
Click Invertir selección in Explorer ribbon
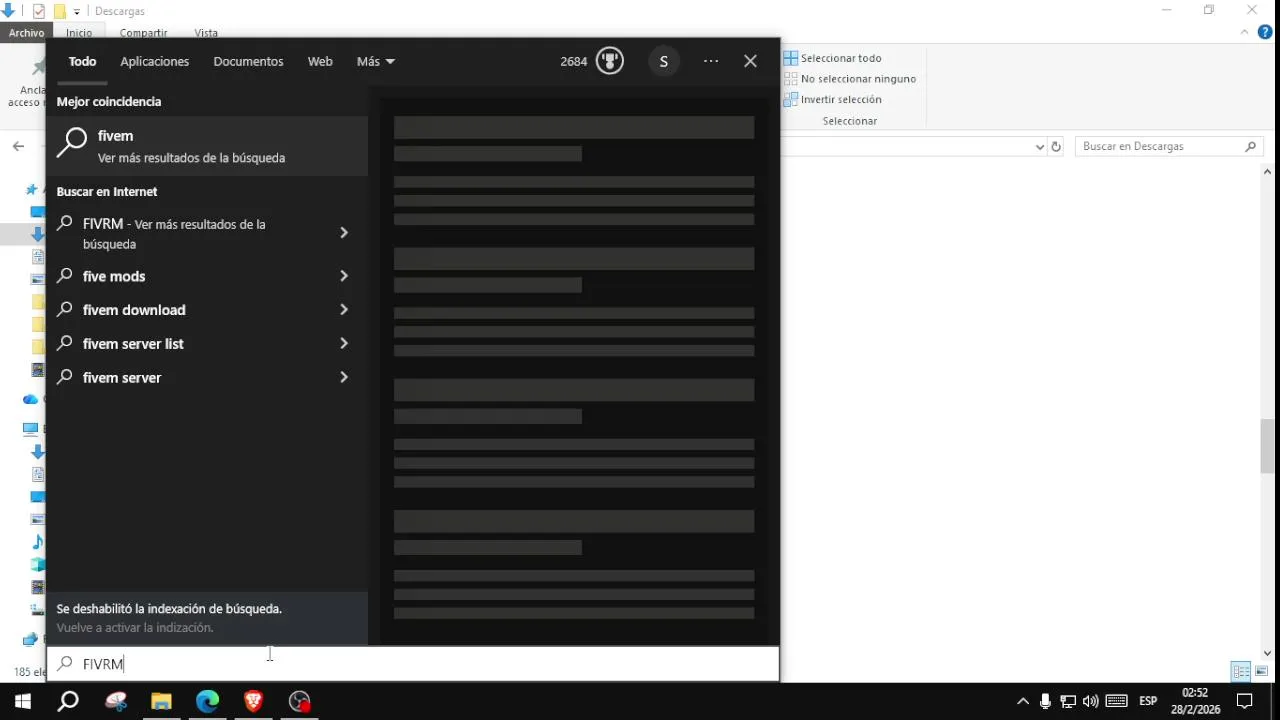(833, 99)
